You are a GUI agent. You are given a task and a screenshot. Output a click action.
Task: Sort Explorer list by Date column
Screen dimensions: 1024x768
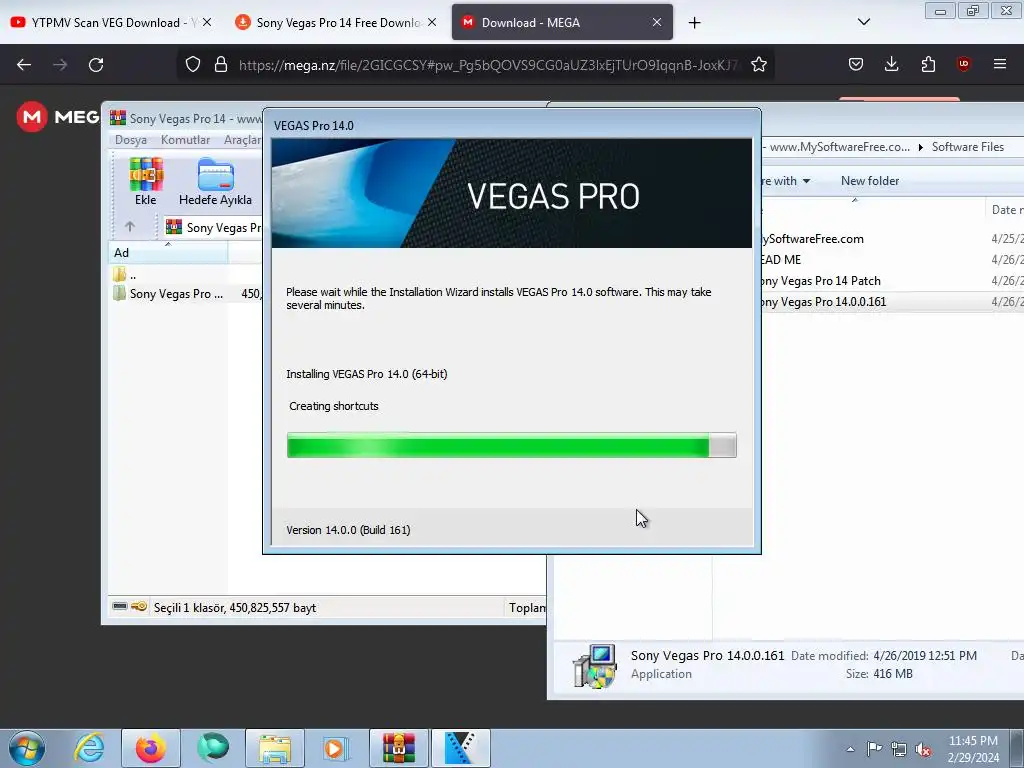pos(1004,210)
